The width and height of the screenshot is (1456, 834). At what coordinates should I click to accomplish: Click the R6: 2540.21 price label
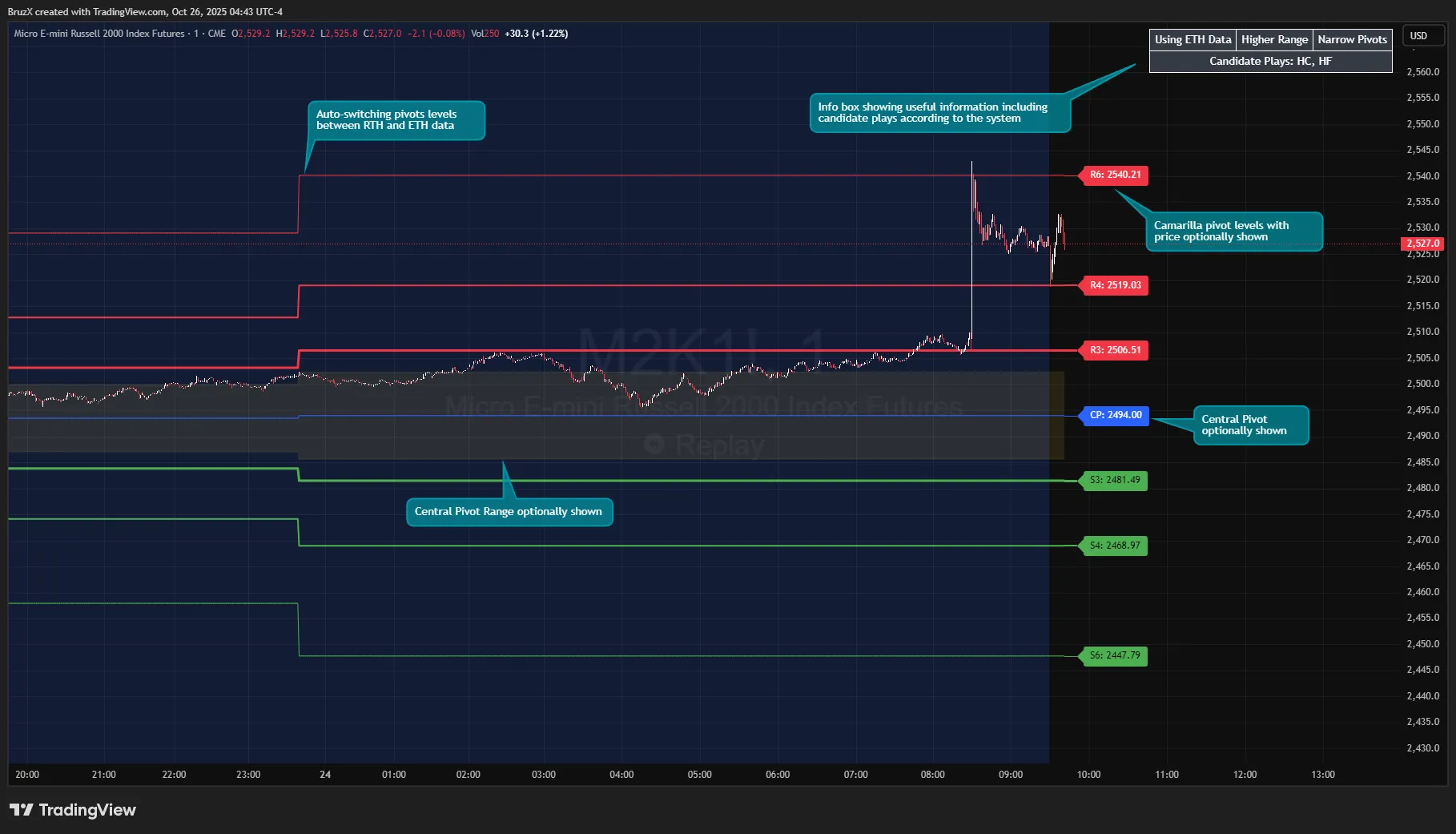(x=1115, y=175)
